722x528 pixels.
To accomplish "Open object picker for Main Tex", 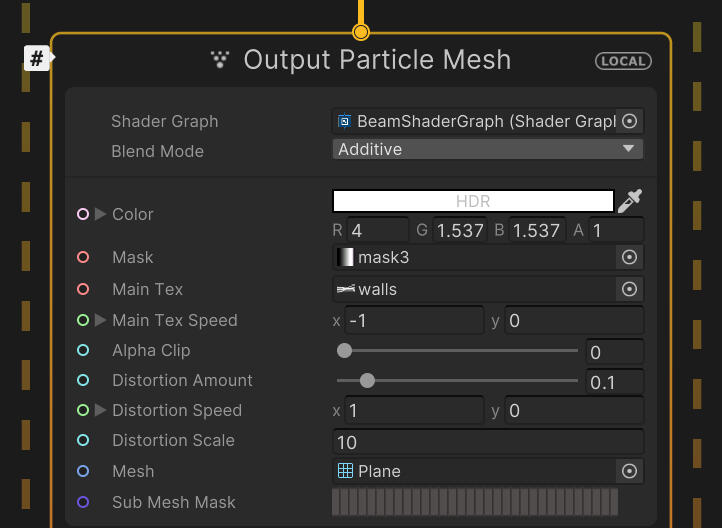I will [x=629, y=289].
